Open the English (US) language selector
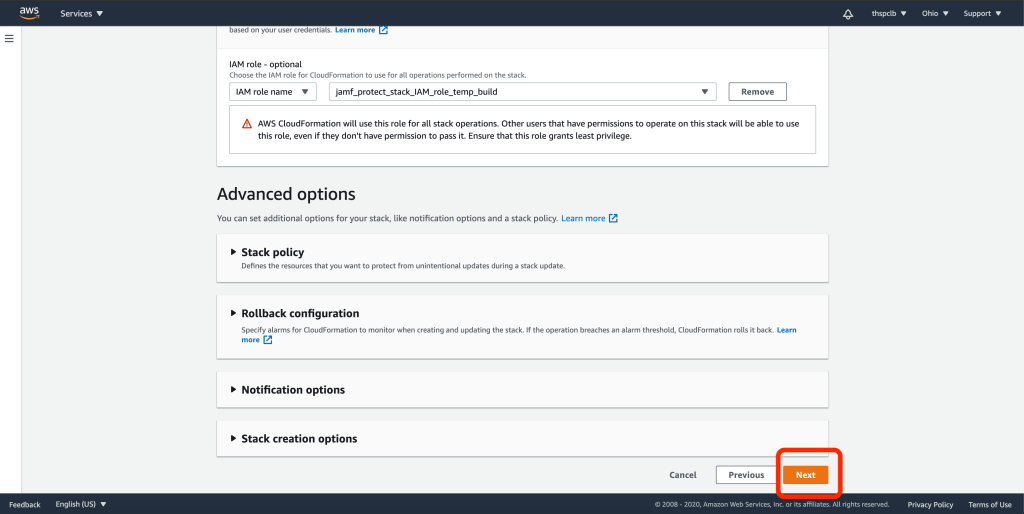Image resolution: width=1024 pixels, height=514 pixels. coord(81,505)
